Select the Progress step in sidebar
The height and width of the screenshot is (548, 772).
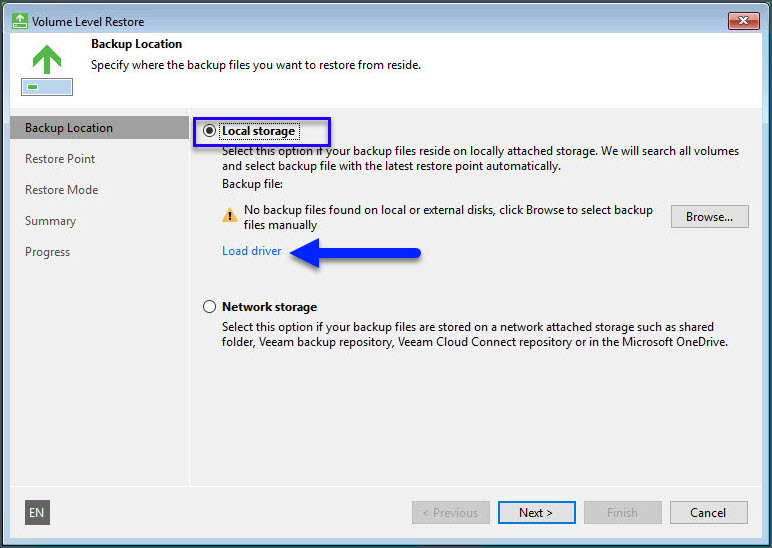[x=47, y=252]
